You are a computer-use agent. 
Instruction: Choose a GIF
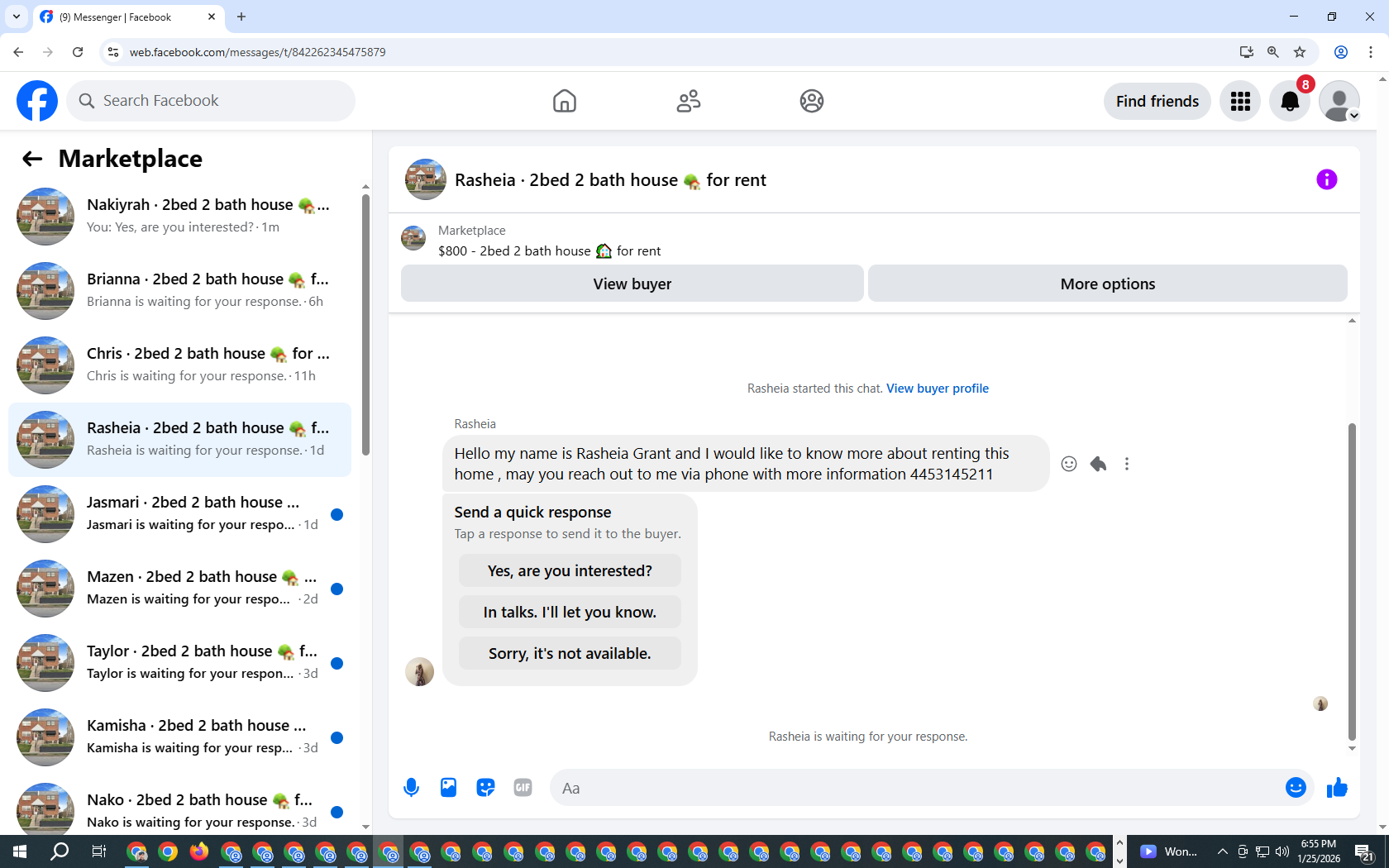coord(523,788)
